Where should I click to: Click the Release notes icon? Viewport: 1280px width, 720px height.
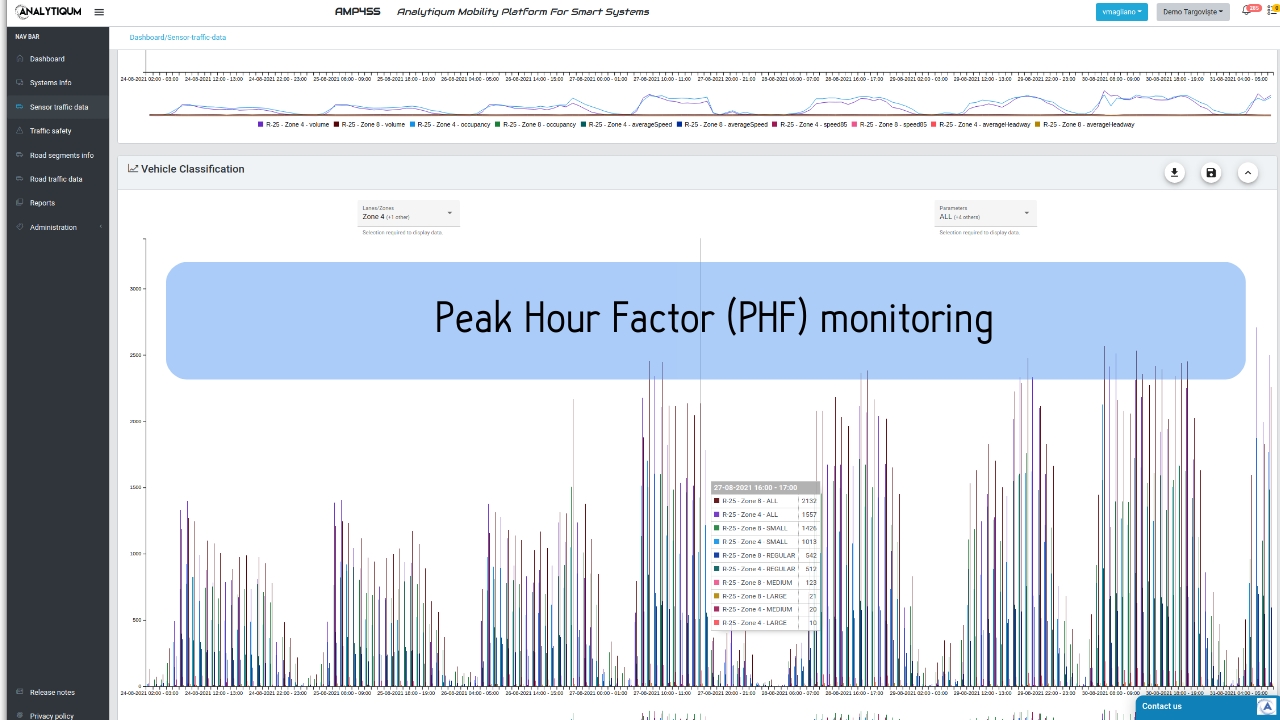coord(20,692)
